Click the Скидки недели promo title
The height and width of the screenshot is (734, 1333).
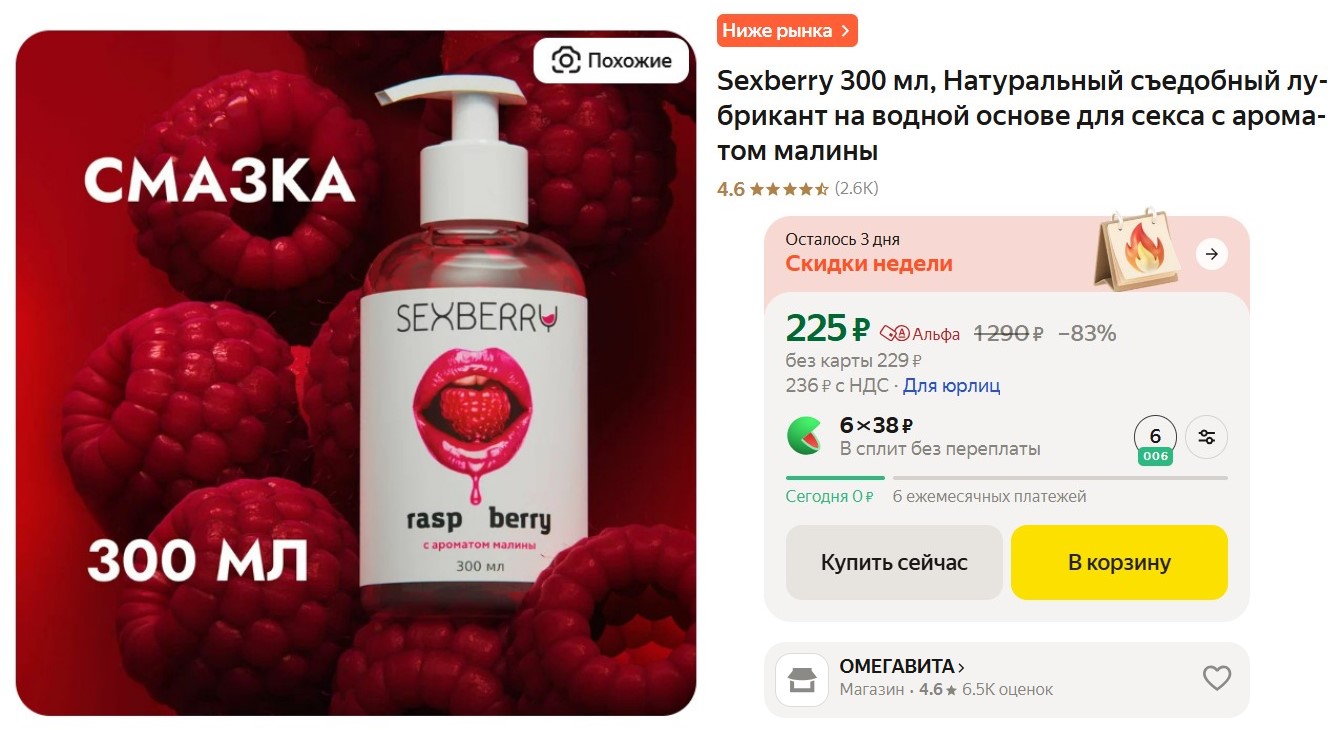point(869,264)
